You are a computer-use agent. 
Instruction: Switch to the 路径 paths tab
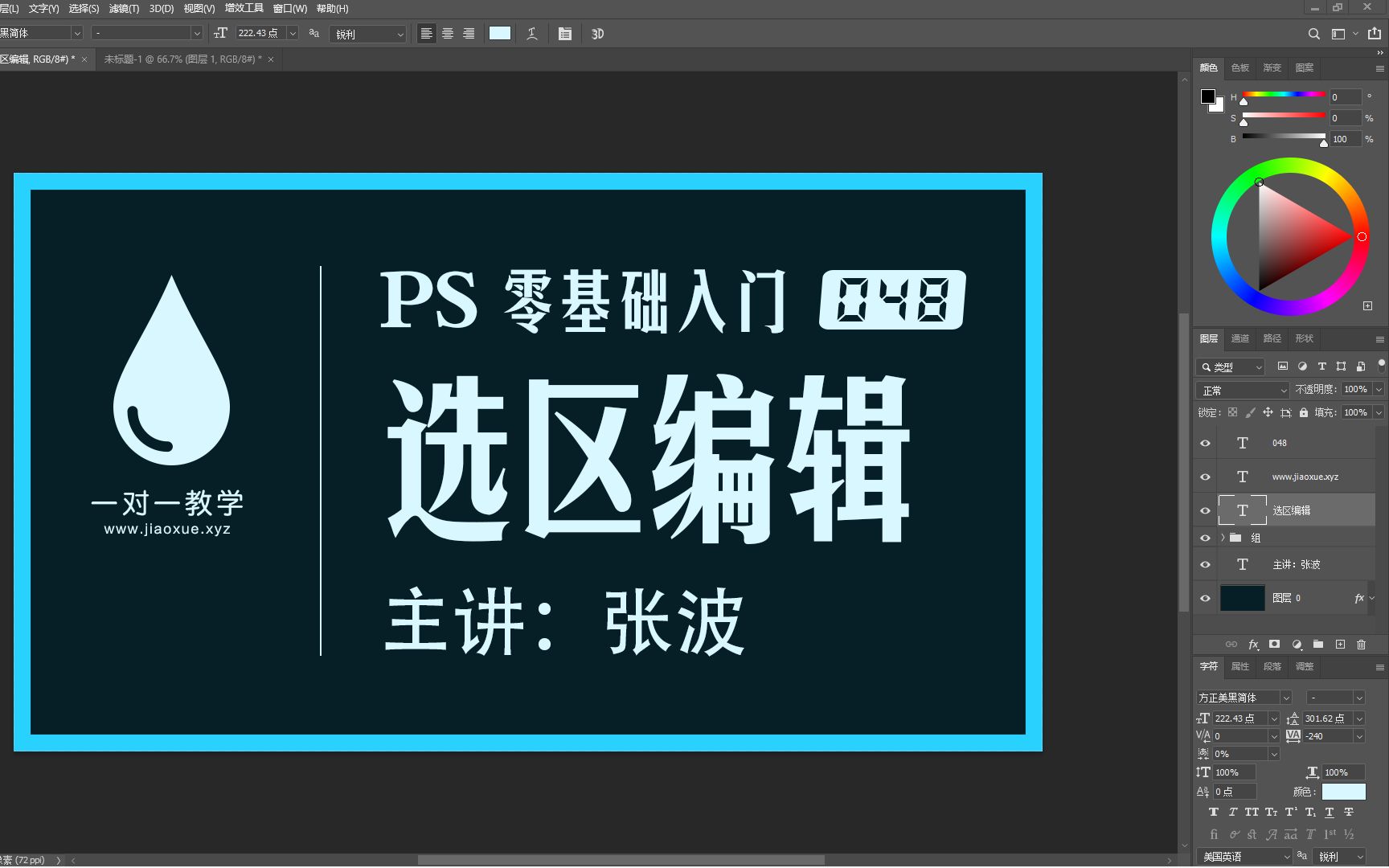coord(1272,338)
